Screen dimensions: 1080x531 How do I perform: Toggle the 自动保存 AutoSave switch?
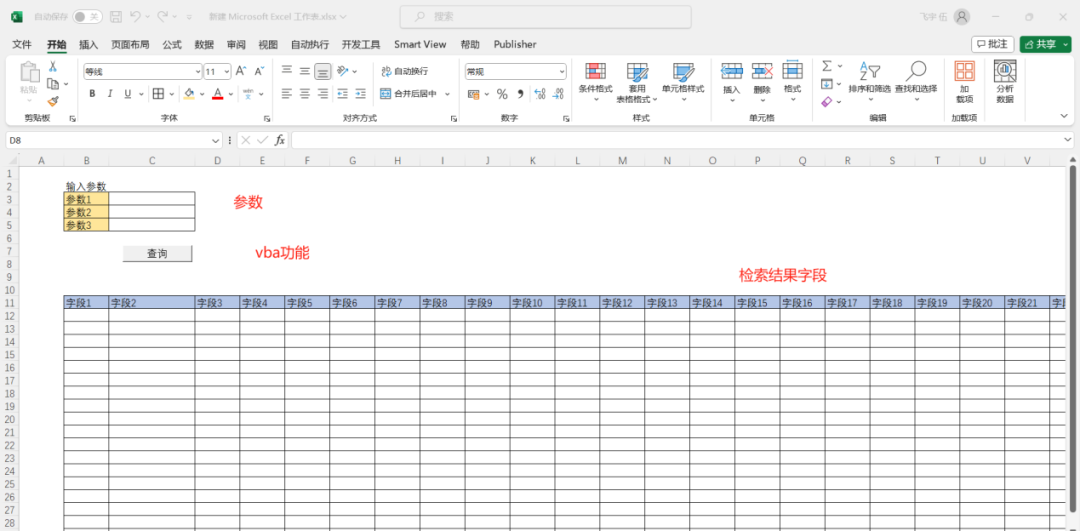coord(87,16)
